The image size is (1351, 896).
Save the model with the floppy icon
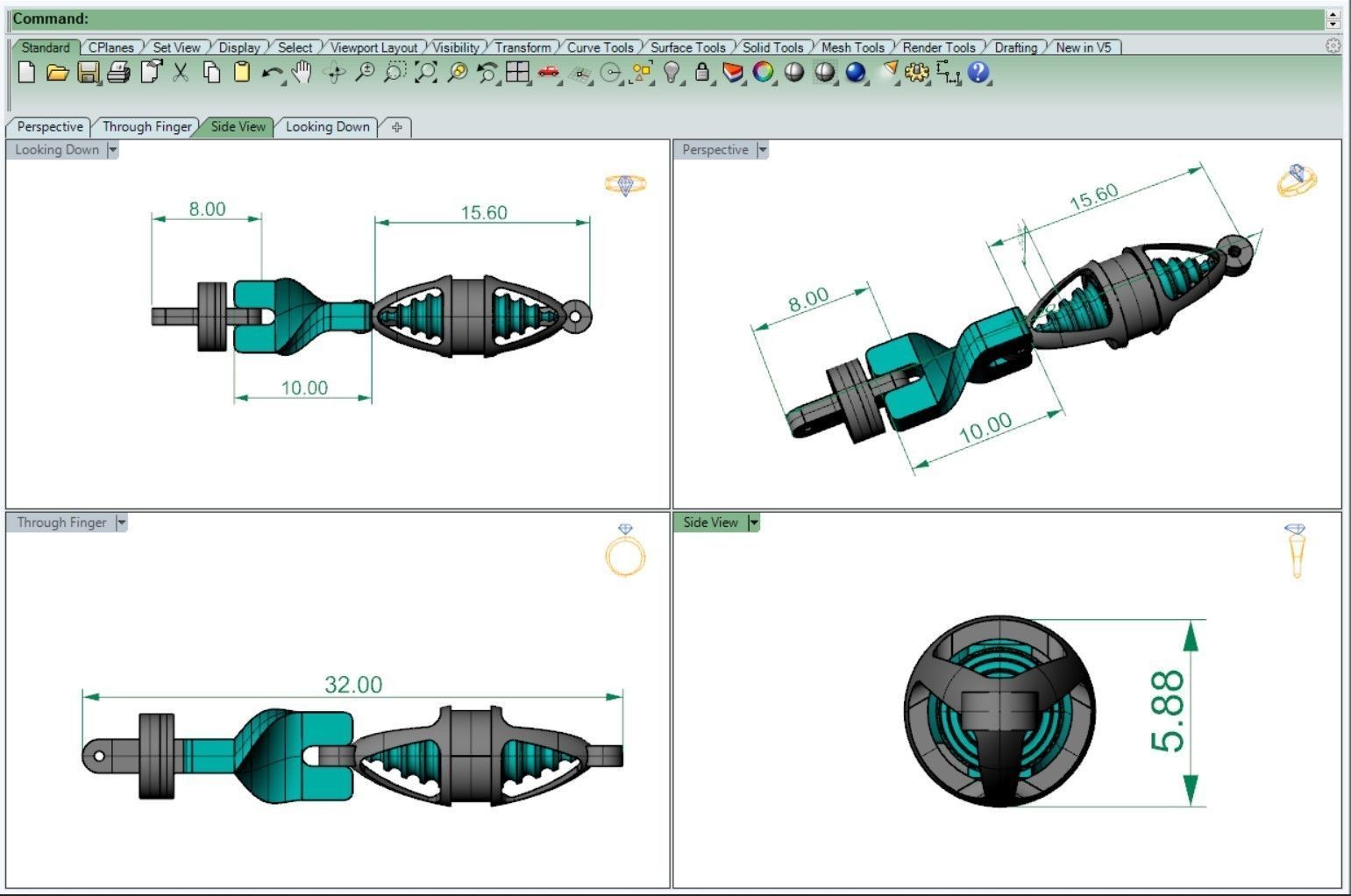(x=88, y=73)
